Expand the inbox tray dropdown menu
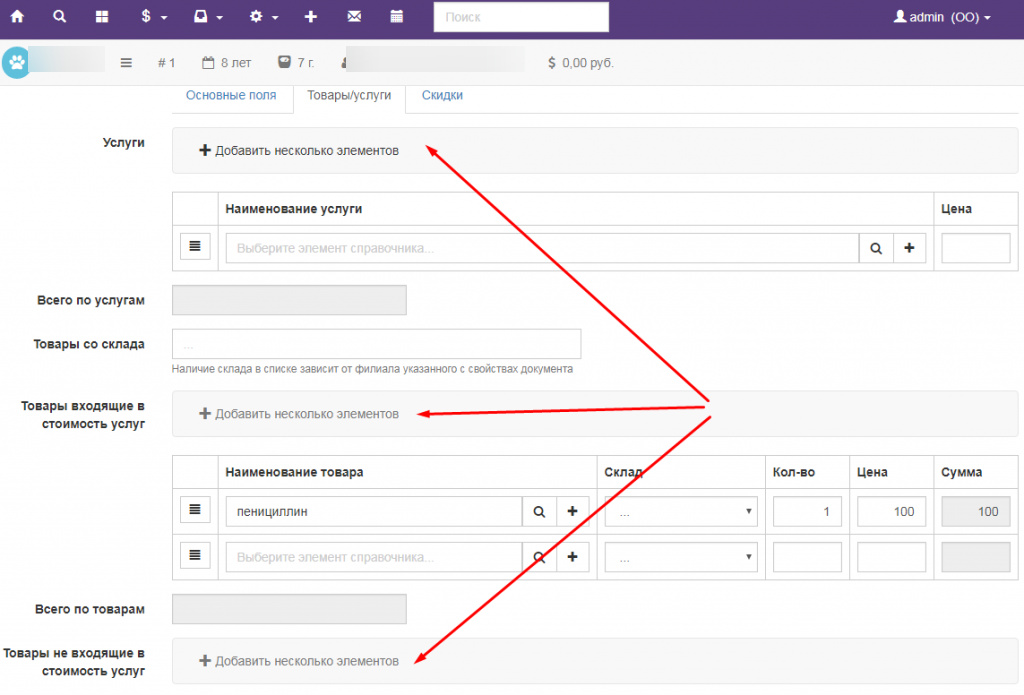 208,16
